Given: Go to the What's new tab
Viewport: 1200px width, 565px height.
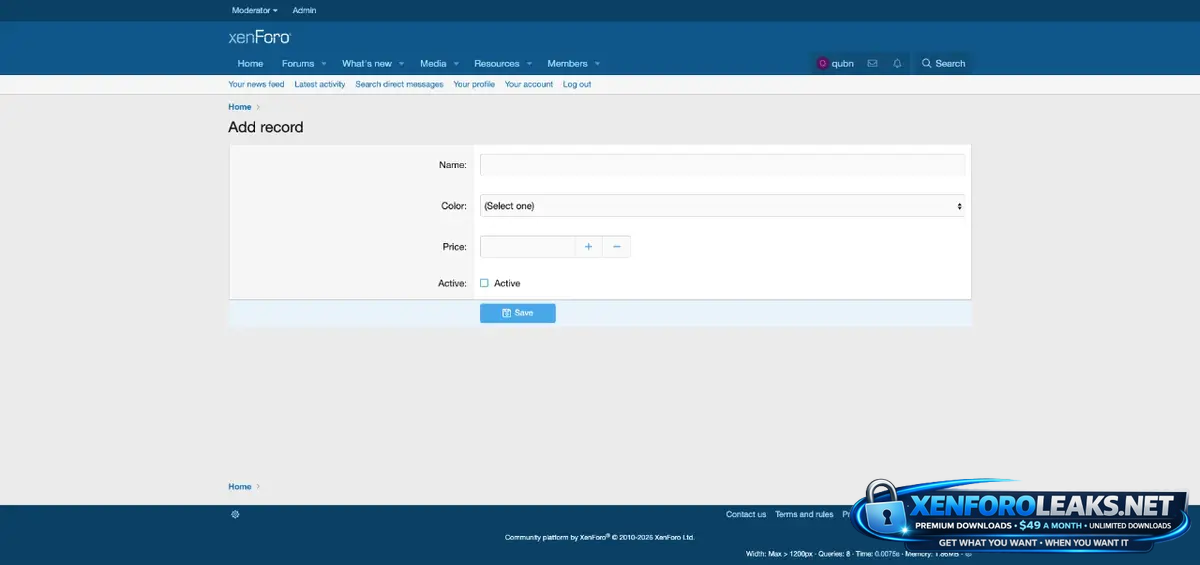Looking at the screenshot, I should [366, 63].
